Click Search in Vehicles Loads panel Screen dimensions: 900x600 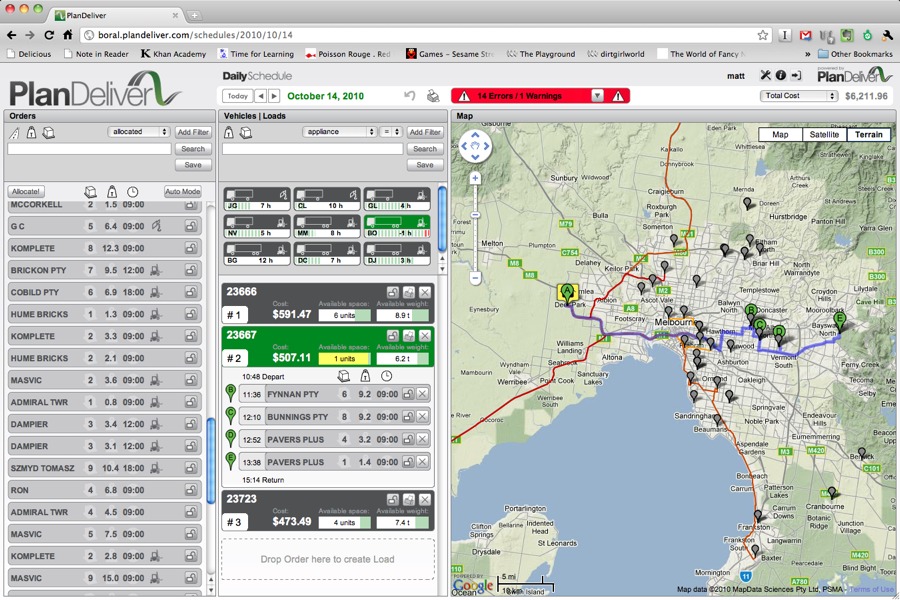425,149
